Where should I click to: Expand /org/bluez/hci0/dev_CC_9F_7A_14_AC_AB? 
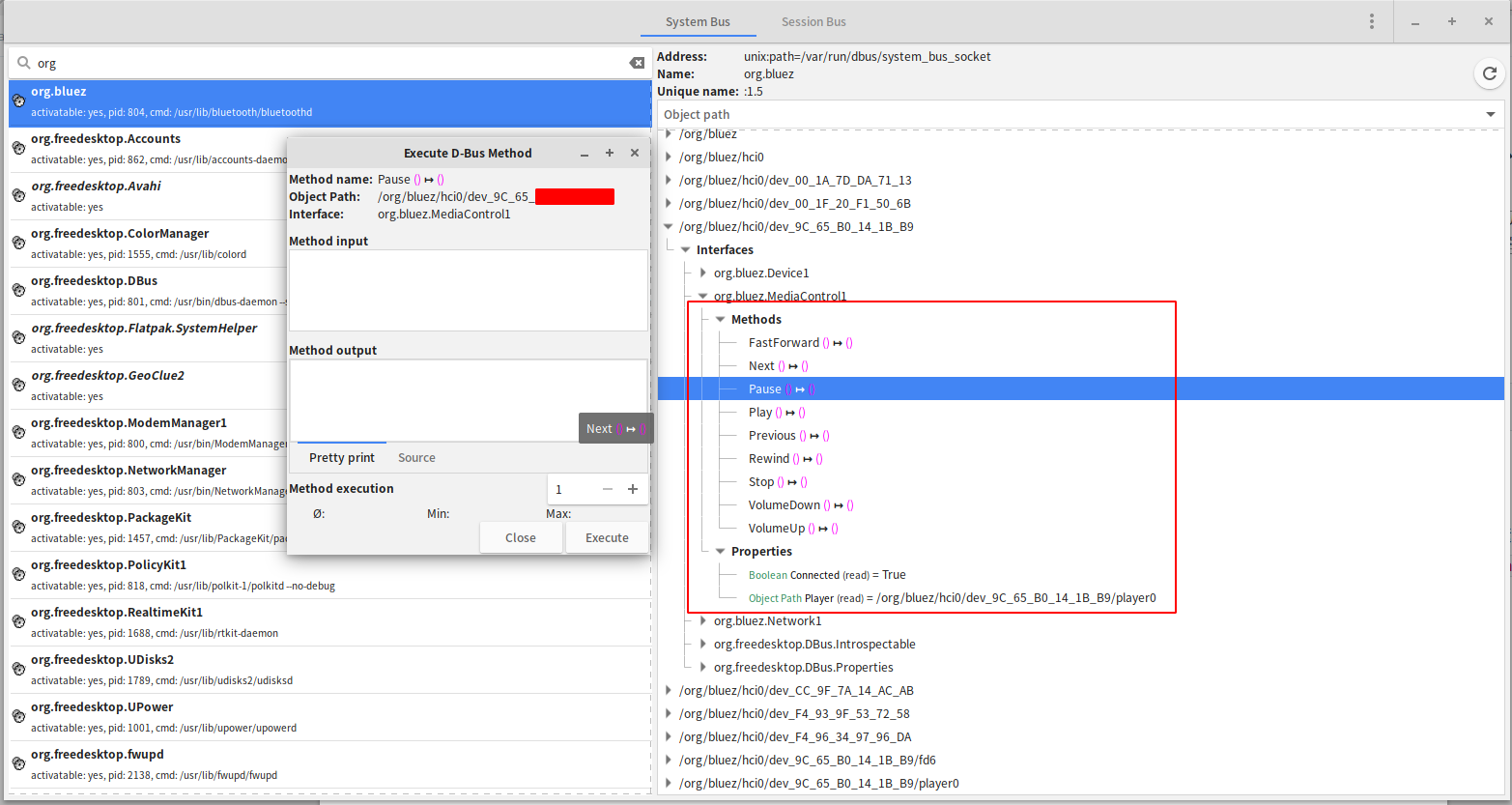point(669,690)
